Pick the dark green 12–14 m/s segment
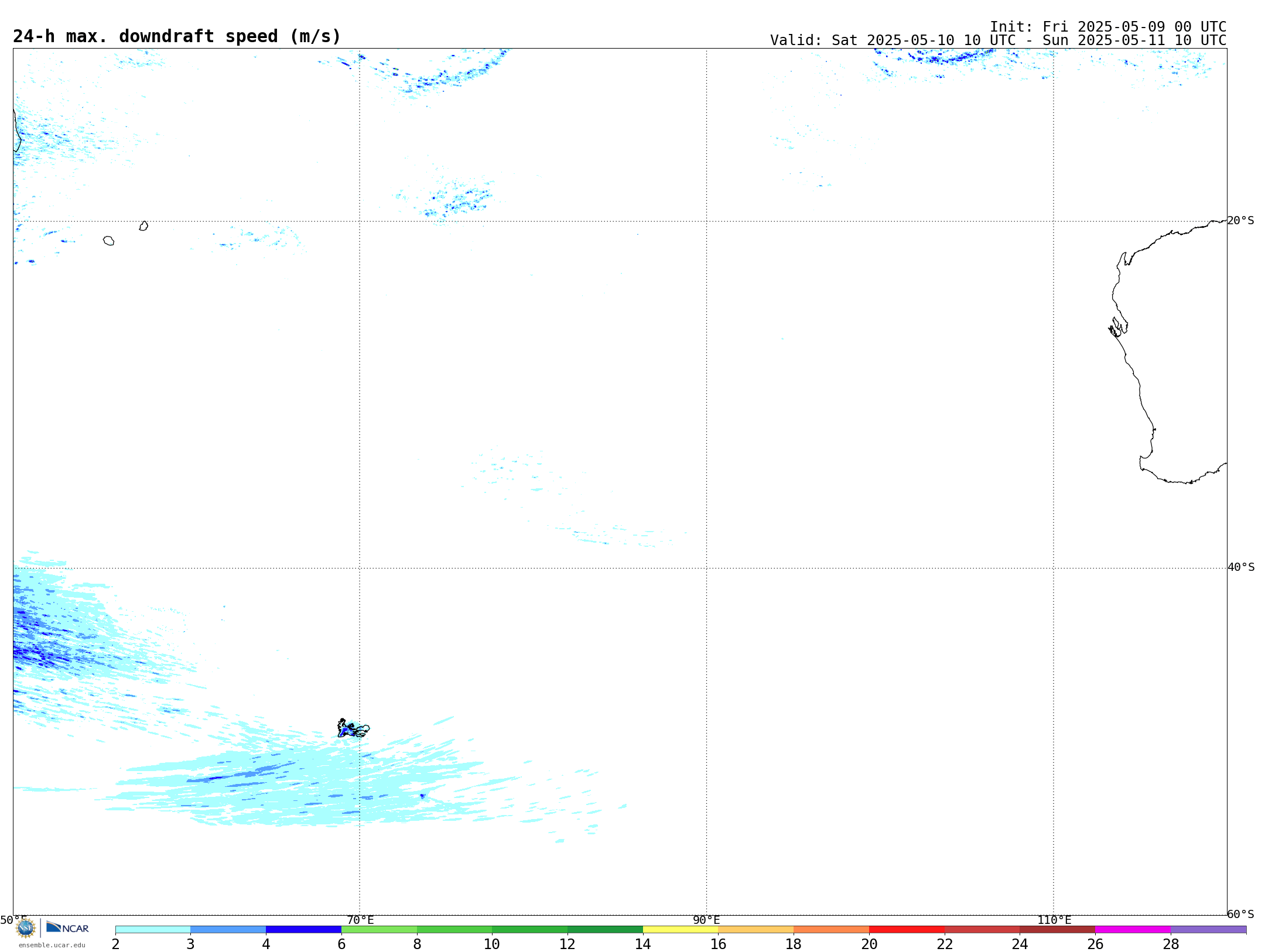 point(606,930)
